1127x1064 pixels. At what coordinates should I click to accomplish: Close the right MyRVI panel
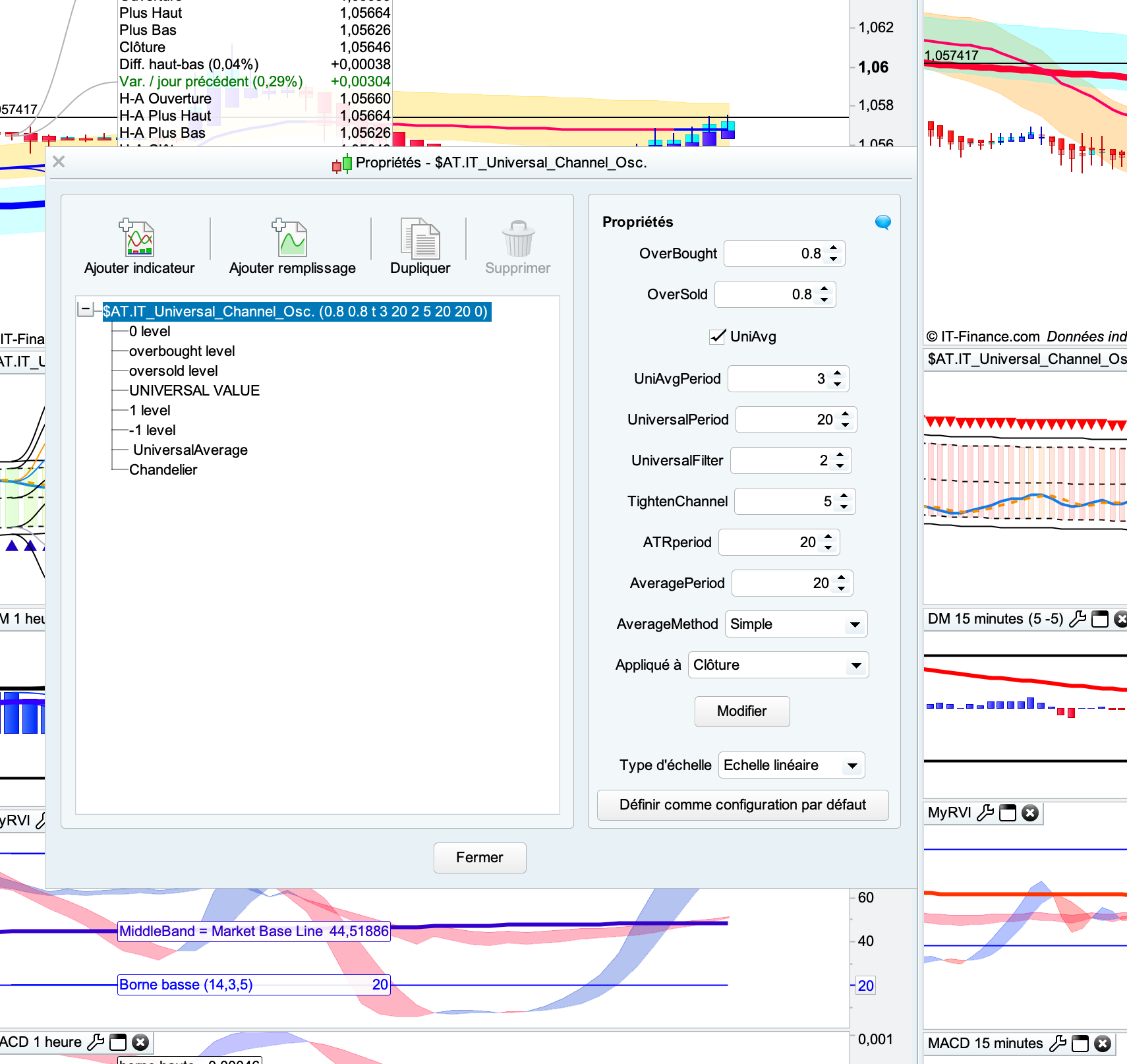click(1030, 813)
